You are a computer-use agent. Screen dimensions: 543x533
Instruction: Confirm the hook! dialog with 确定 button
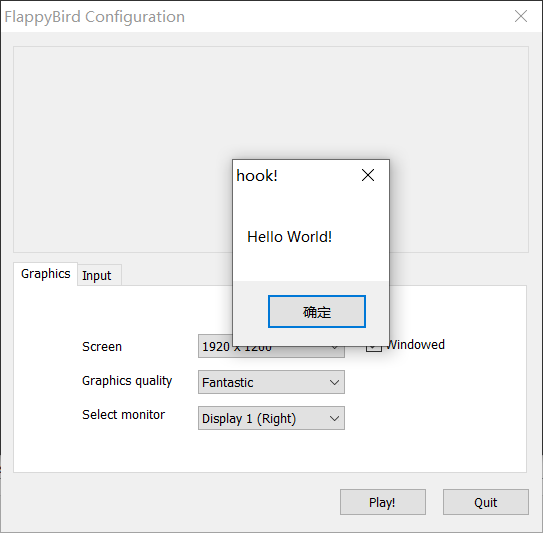[317, 311]
